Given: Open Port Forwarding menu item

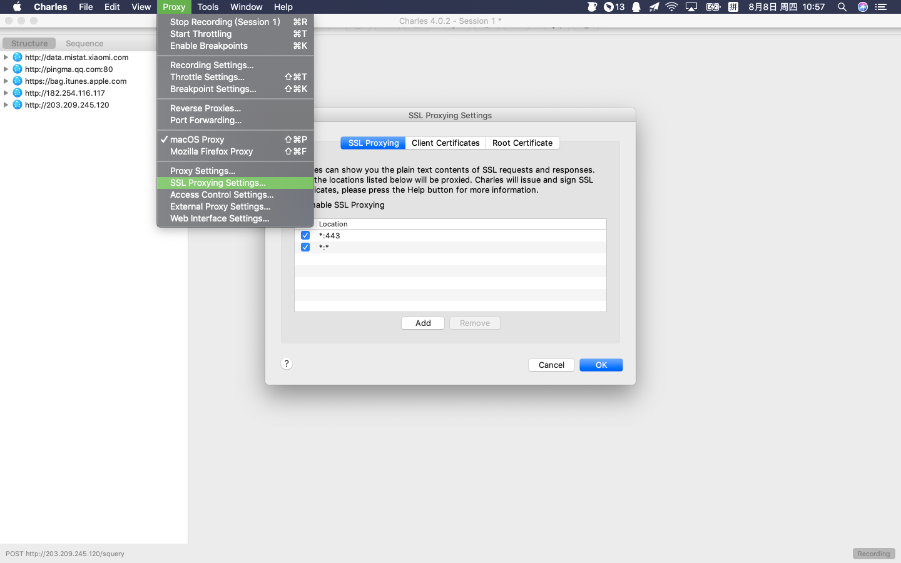Looking at the screenshot, I should pos(235,120).
